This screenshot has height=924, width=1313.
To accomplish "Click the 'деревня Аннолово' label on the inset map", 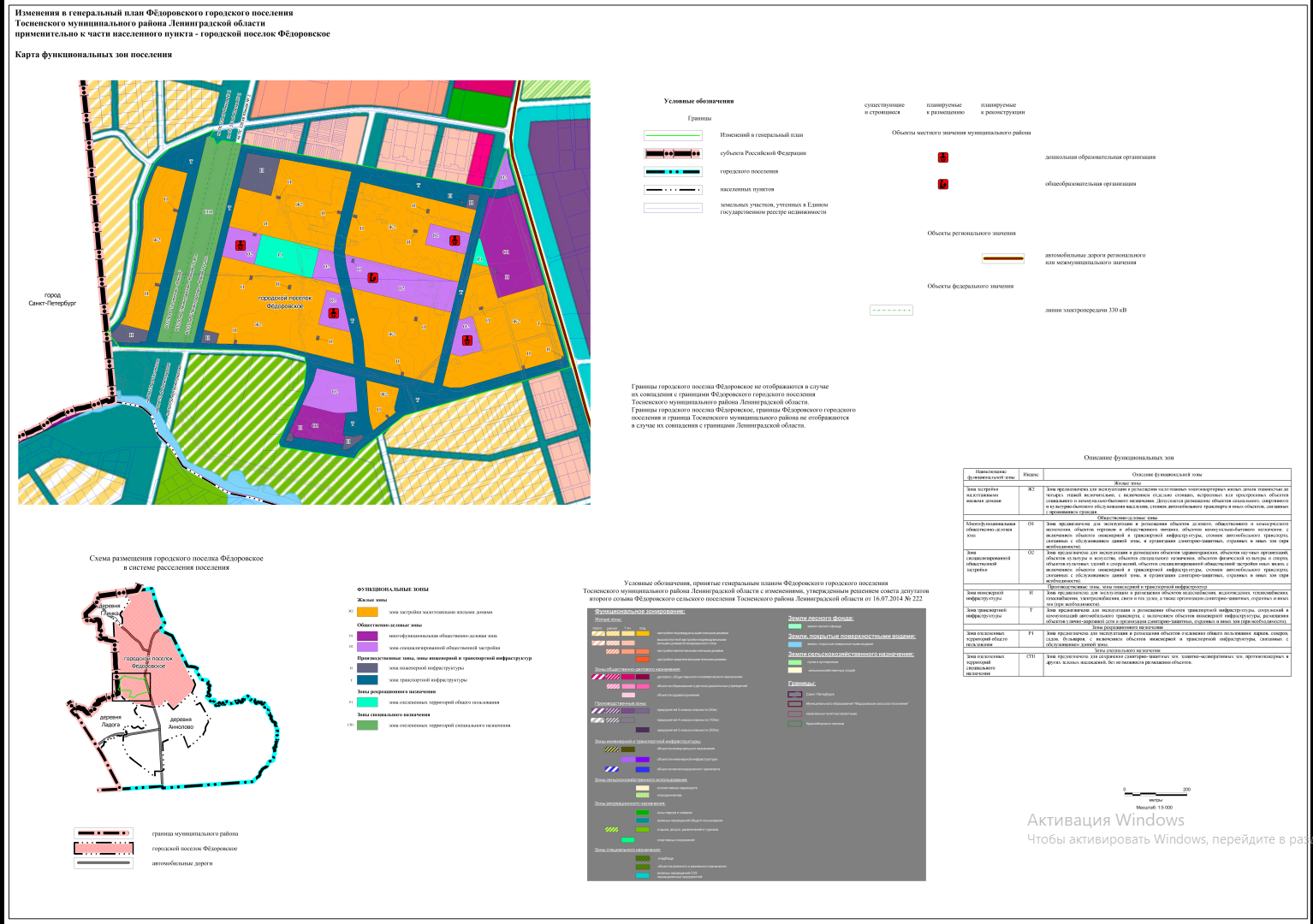I will pos(181,723).
